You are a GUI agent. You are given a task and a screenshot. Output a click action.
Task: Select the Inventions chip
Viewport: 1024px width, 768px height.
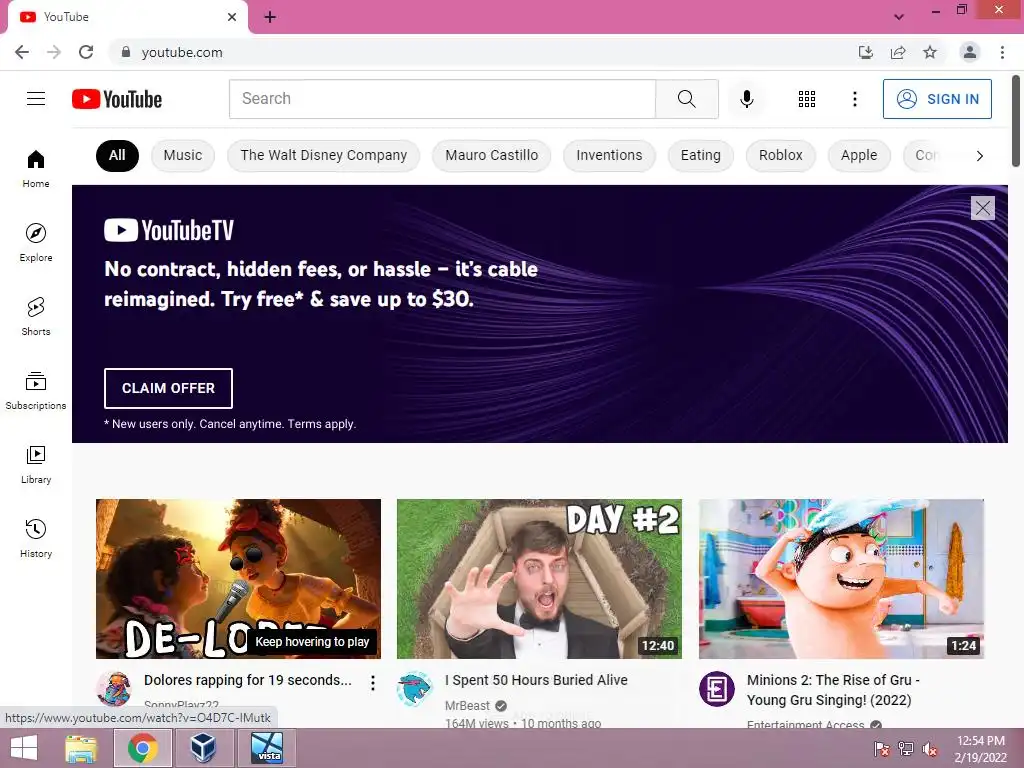[609, 155]
